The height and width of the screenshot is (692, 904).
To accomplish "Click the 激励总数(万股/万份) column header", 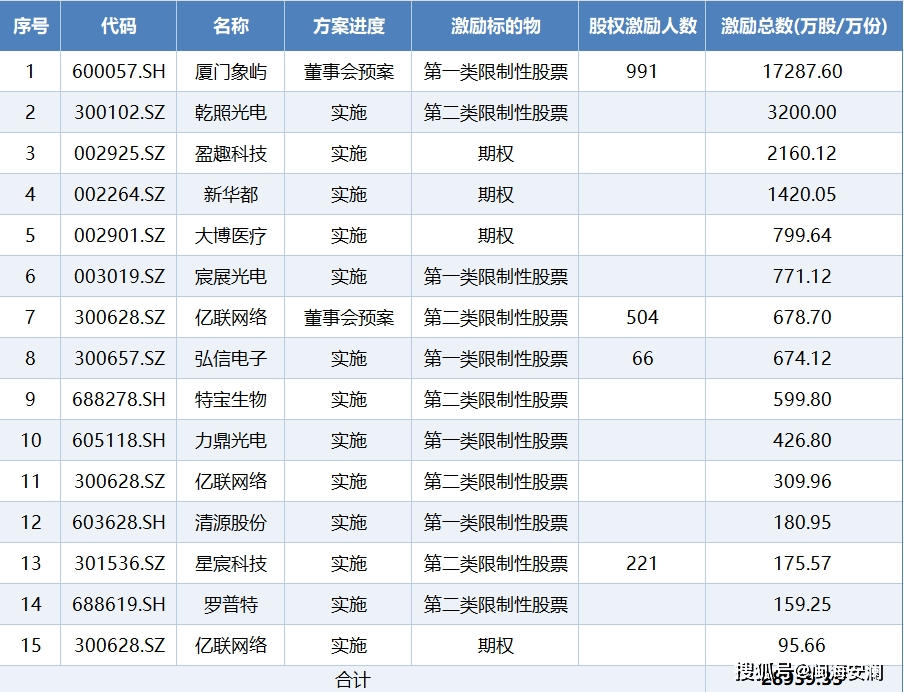I will tap(804, 25).
